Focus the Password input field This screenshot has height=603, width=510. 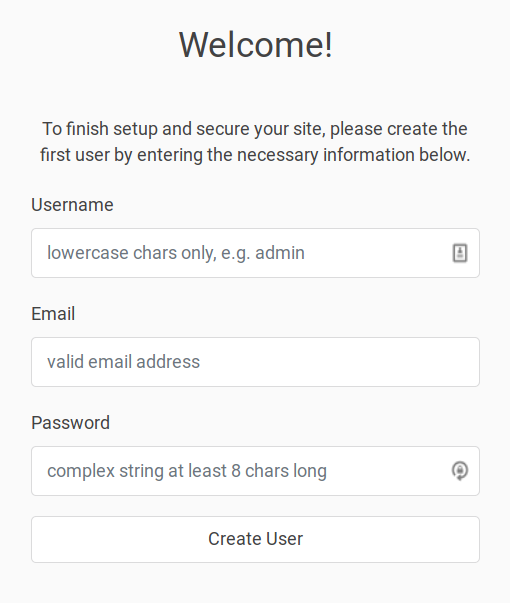tap(255, 471)
